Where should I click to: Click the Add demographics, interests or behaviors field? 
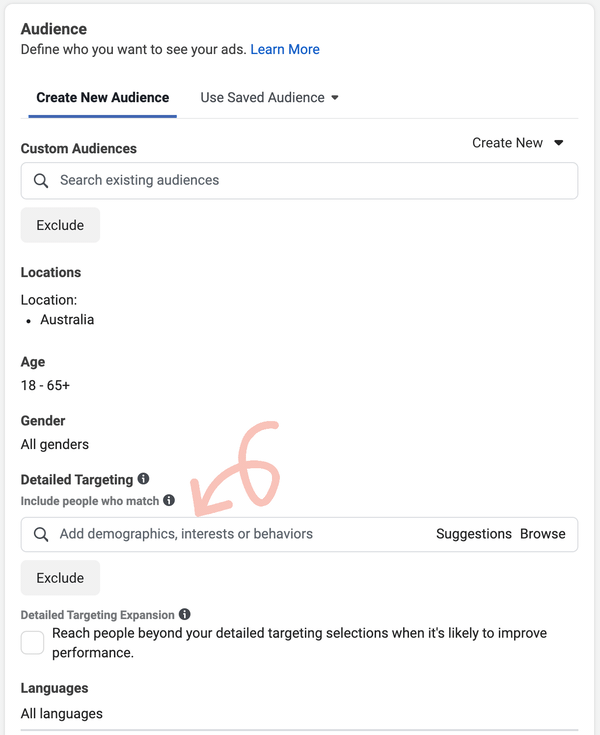click(x=240, y=534)
